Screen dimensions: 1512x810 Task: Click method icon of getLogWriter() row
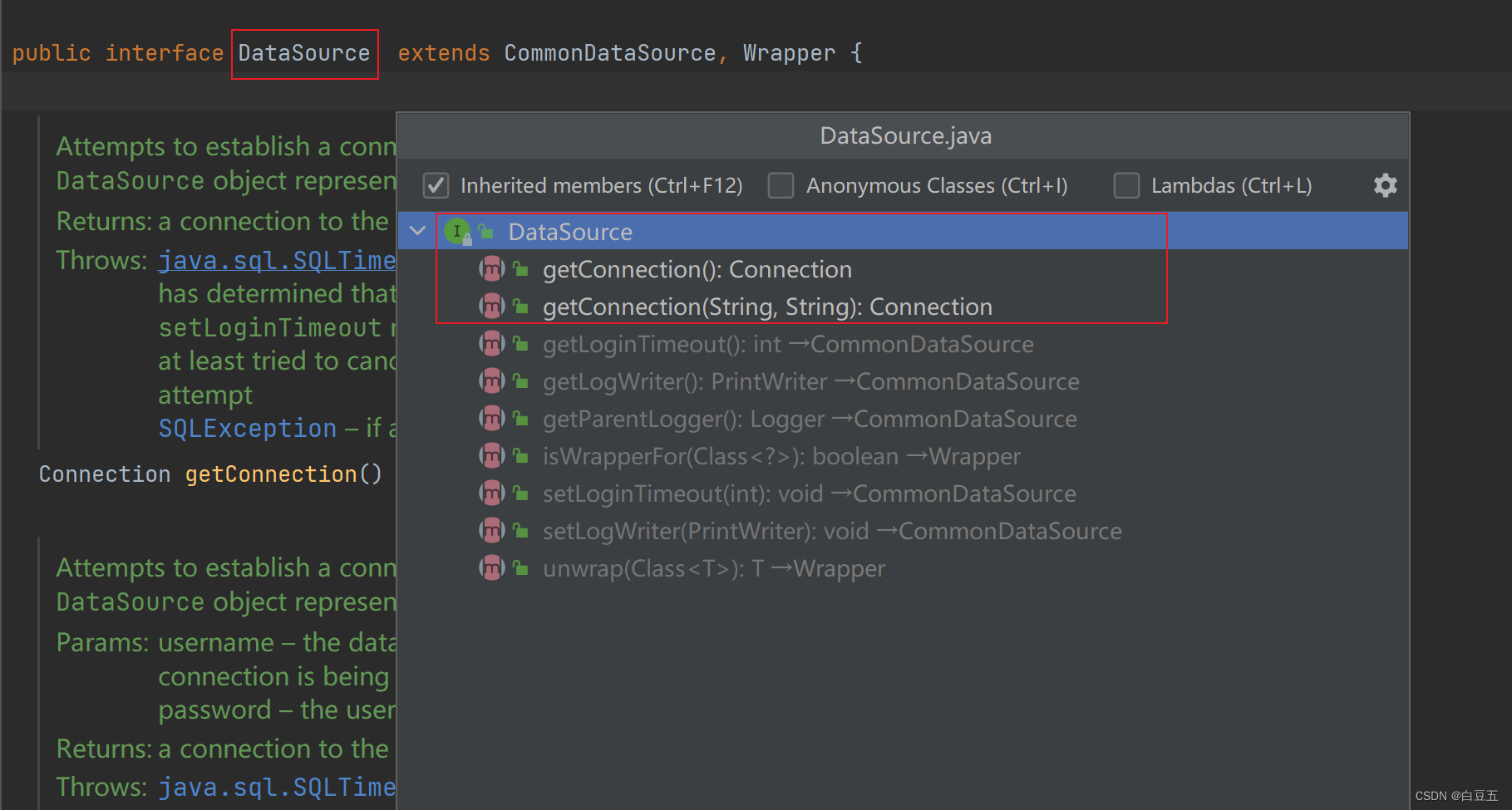coord(492,380)
